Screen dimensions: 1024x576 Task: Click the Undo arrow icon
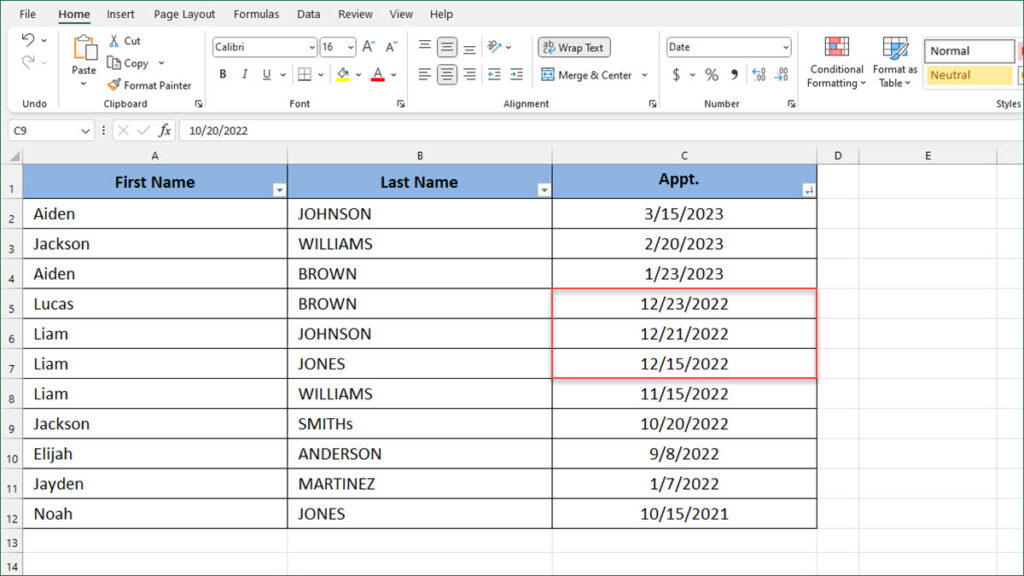pyautogui.click(x=30, y=38)
